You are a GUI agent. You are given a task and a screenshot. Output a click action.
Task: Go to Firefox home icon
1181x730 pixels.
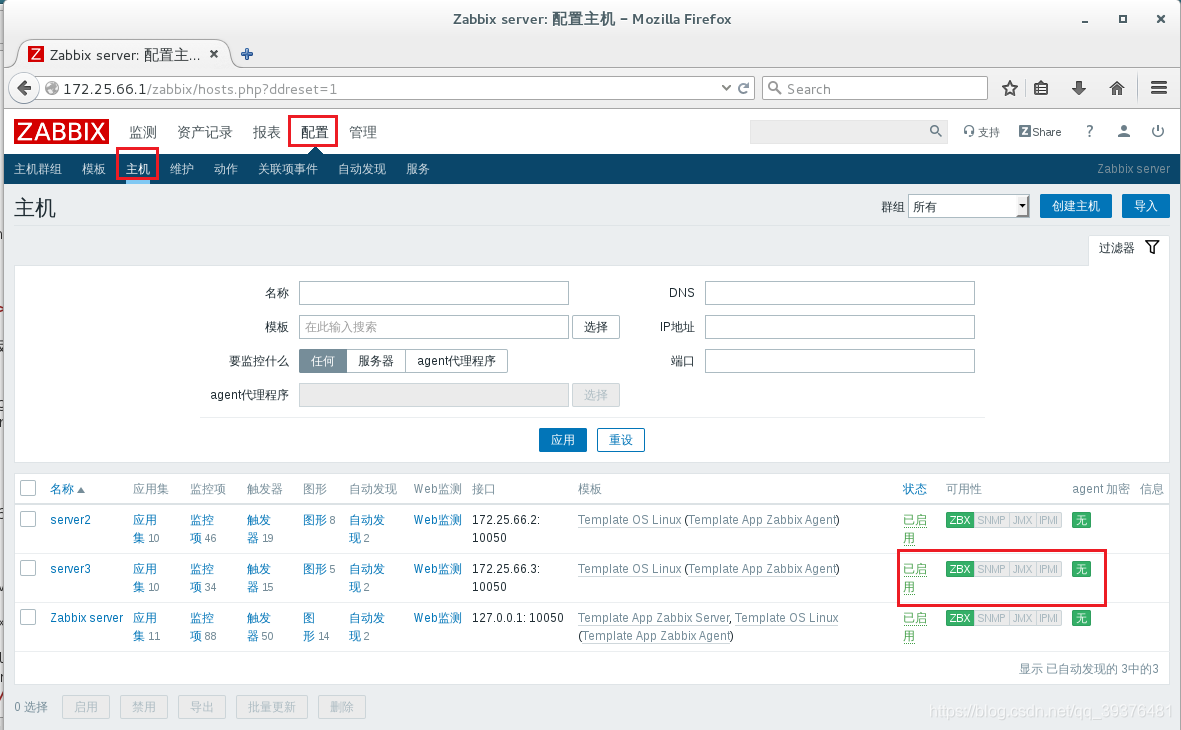pyautogui.click(x=1117, y=88)
